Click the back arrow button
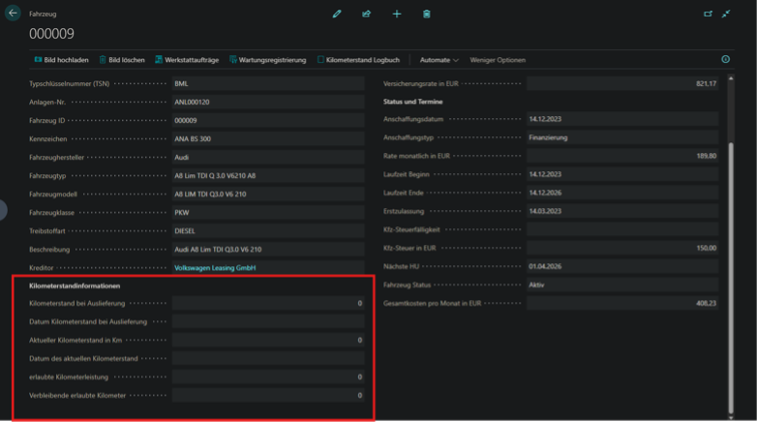 [x=13, y=14]
